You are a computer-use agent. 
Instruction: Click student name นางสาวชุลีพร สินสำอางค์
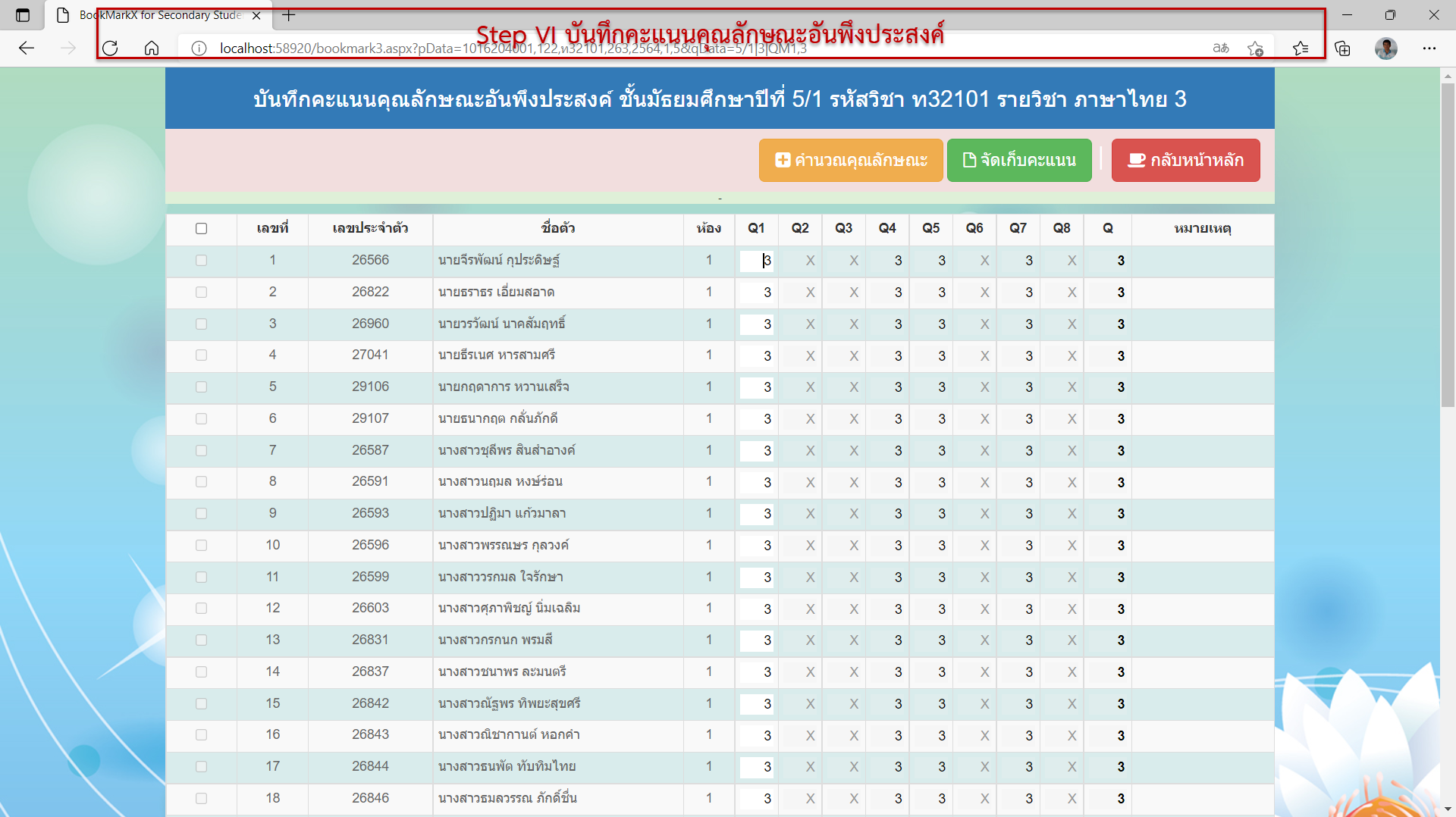click(507, 451)
